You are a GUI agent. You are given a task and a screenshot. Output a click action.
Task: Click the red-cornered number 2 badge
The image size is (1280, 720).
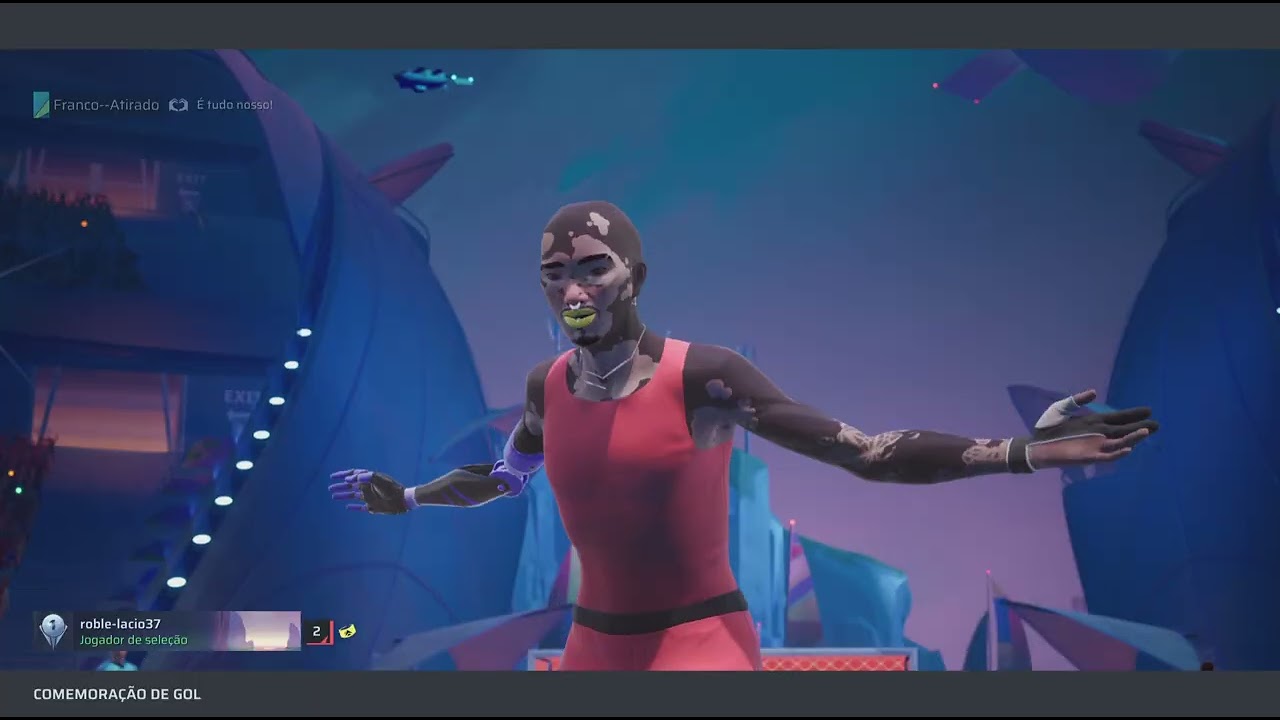pyautogui.click(x=319, y=632)
